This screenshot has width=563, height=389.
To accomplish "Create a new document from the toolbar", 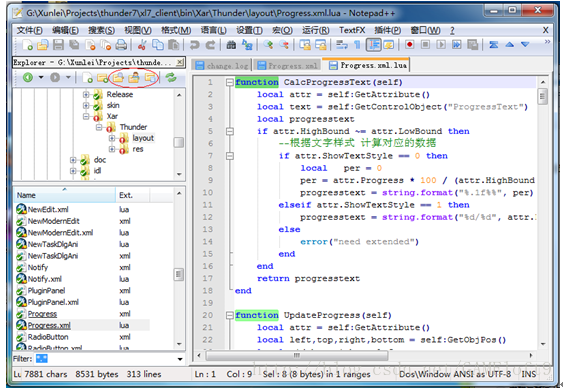I will [27, 45].
